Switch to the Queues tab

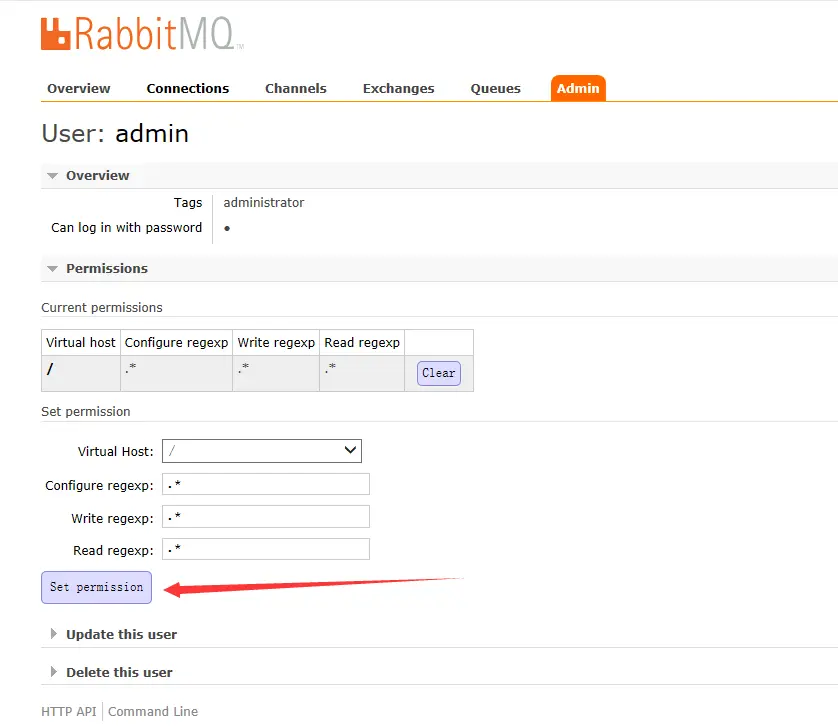pos(495,88)
